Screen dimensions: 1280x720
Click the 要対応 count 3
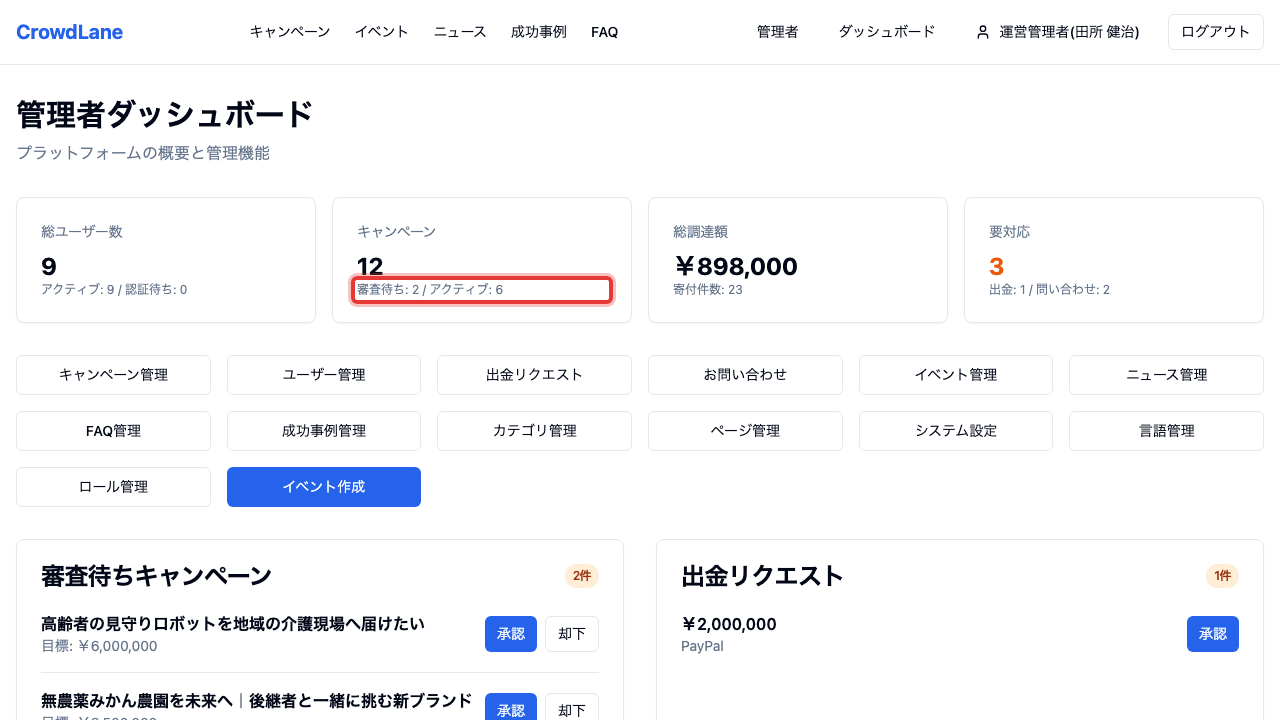tap(996, 267)
